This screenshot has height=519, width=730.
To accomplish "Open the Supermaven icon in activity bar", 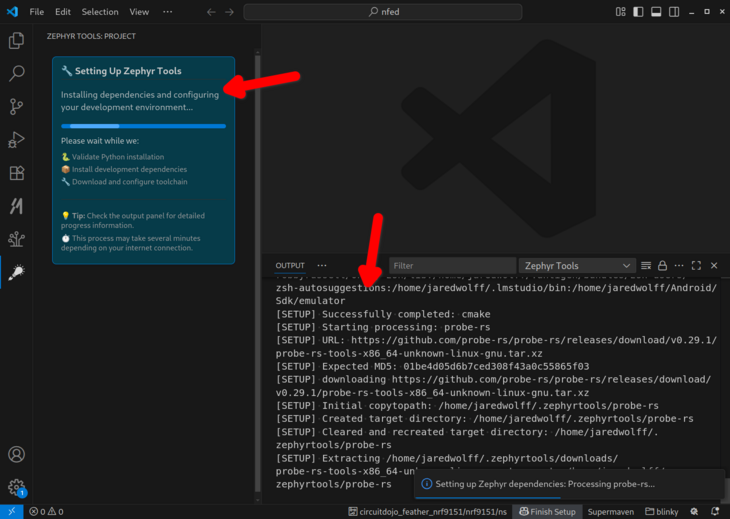I will [16, 206].
